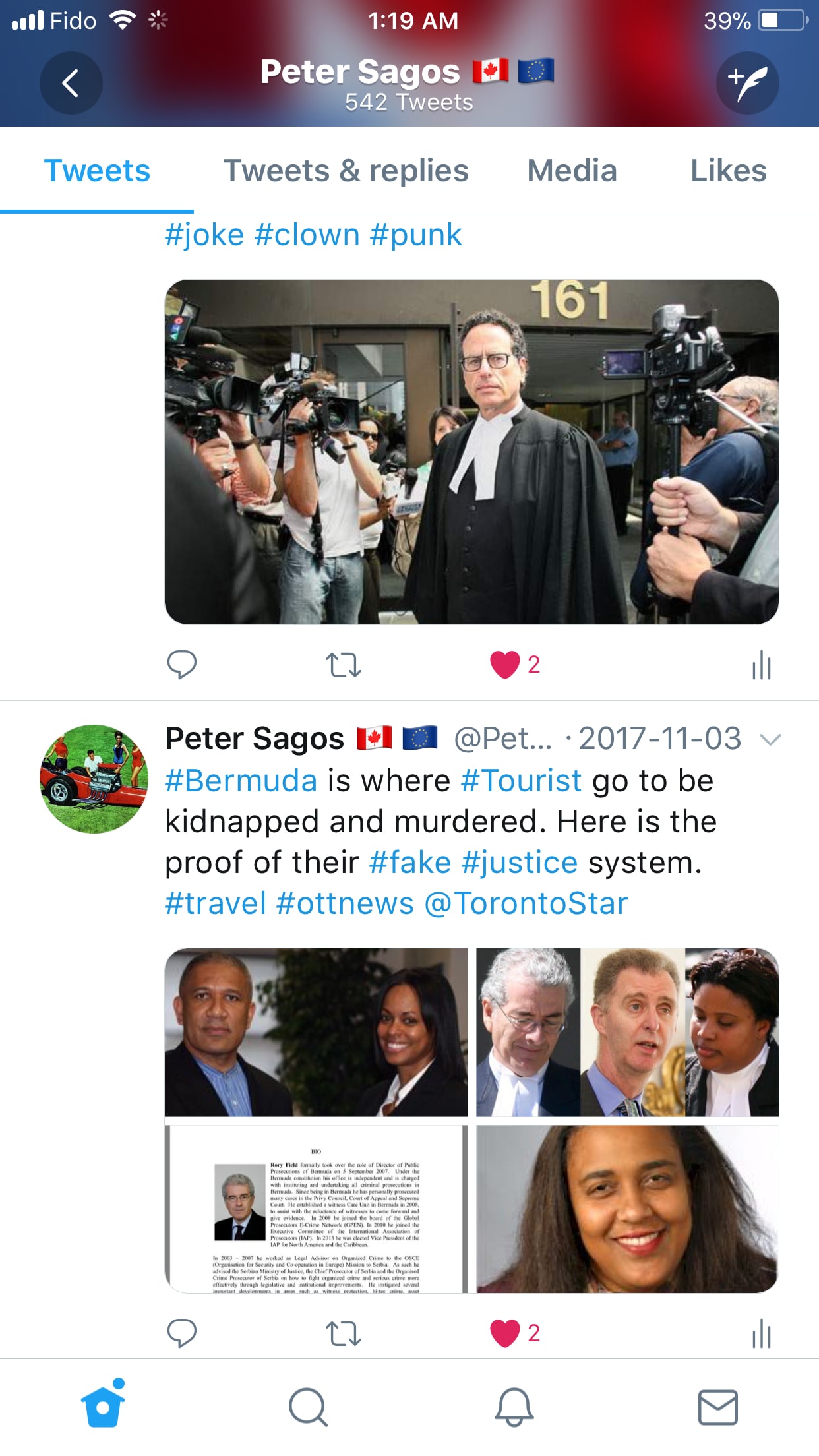Open the Likes tab
Viewport: 819px width, 1456px height.
[728, 171]
